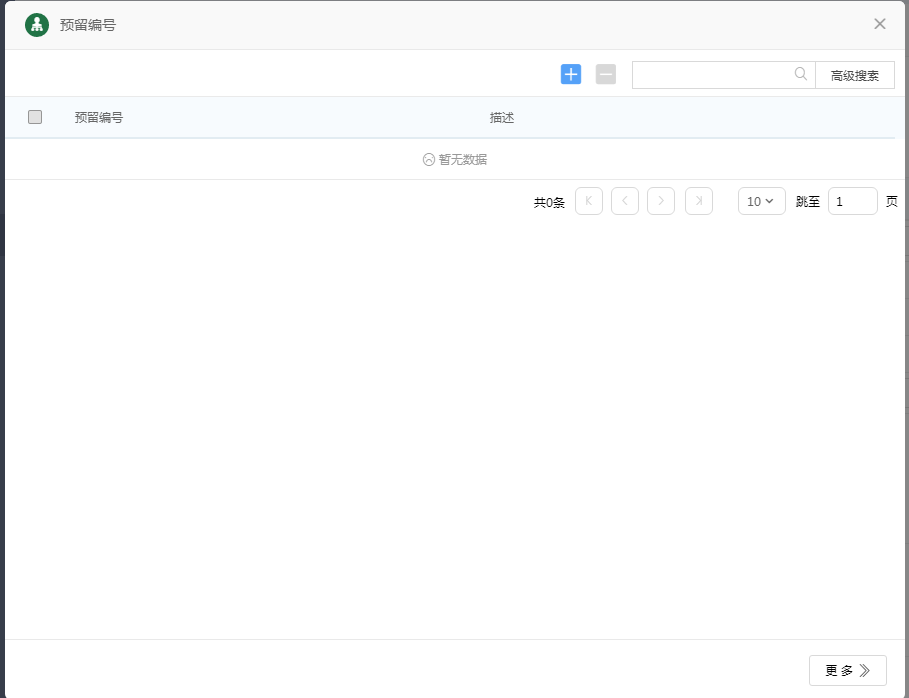Jump to the last page of results

pos(699,201)
